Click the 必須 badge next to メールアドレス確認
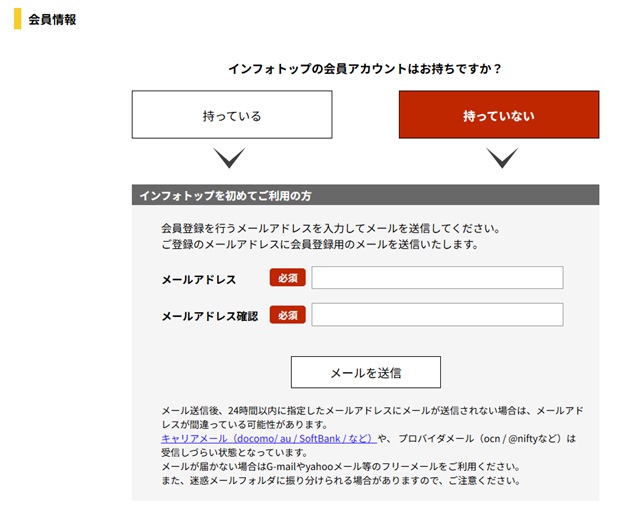Image resolution: width=622 pixels, height=508 pixels. tap(287, 315)
